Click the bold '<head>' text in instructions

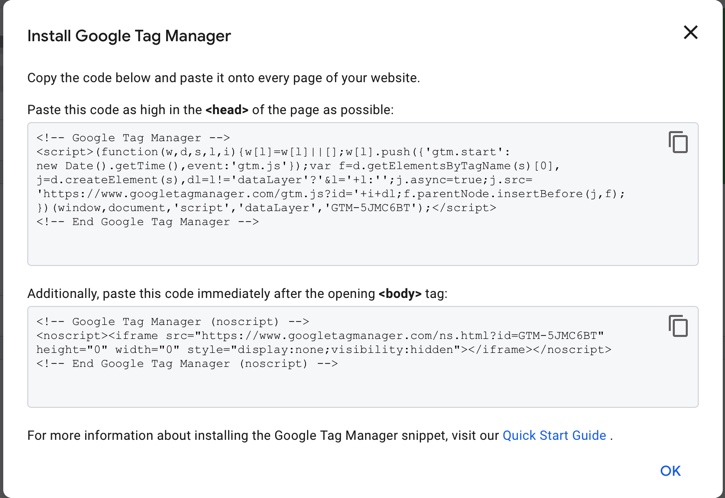coord(227,110)
